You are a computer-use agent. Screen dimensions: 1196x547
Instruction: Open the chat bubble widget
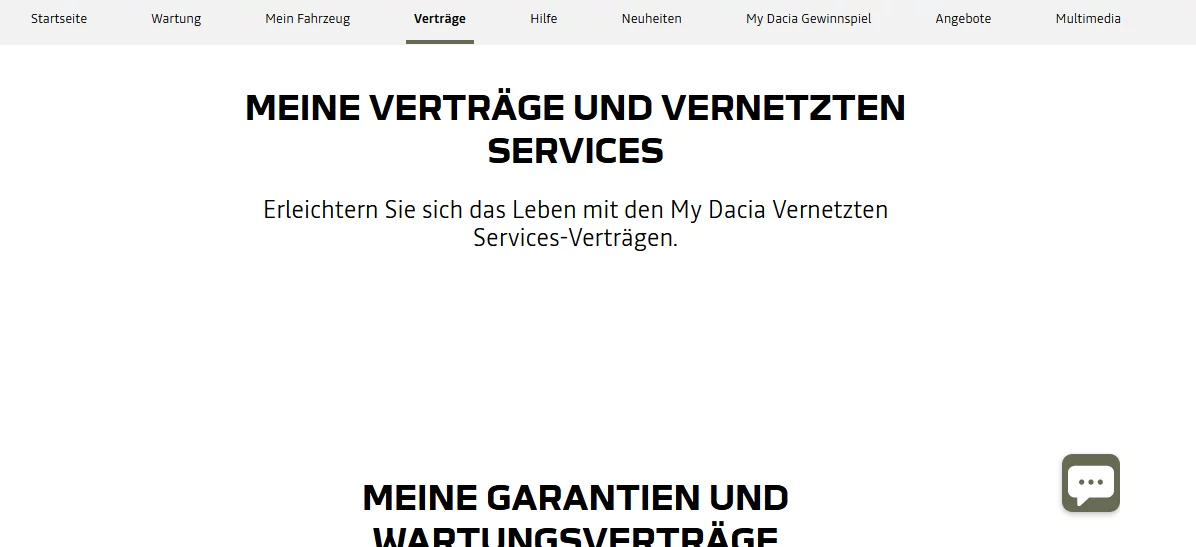click(x=1091, y=483)
